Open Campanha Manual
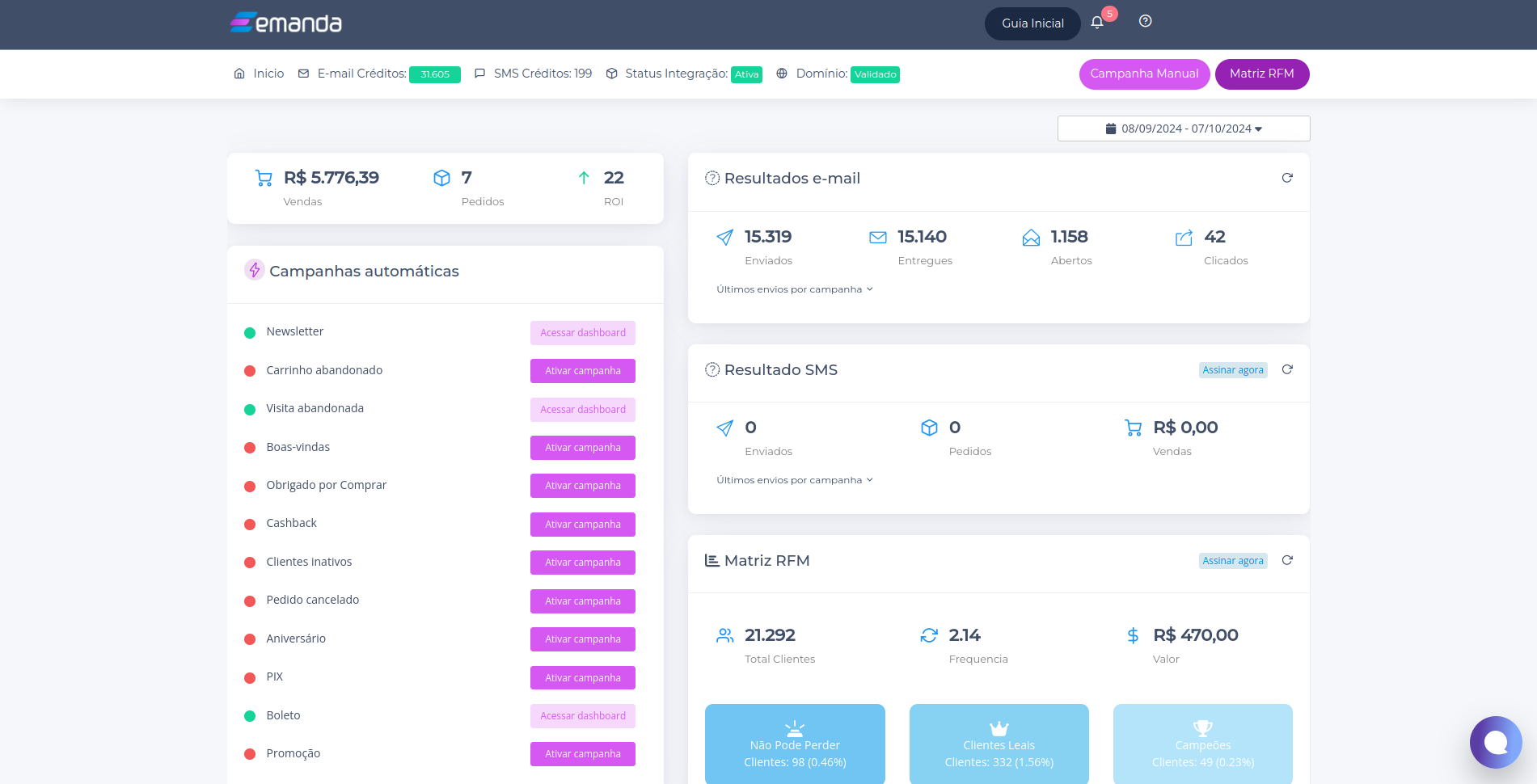Image resolution: width=1537 pixels, height=784 pixels. pyautogui.click(x=1144, y=74)
